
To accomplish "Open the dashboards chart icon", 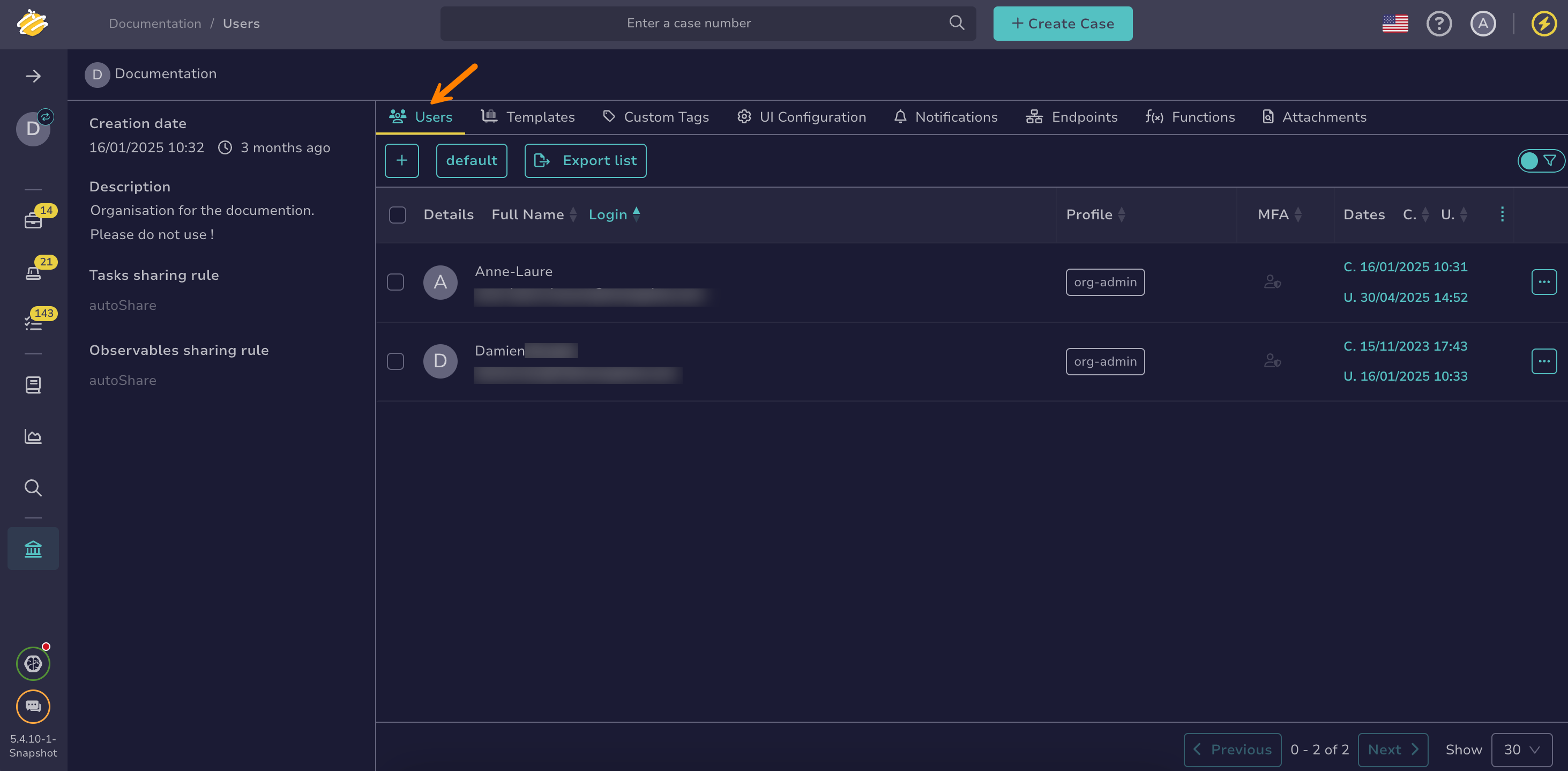I will pos(33,436).
